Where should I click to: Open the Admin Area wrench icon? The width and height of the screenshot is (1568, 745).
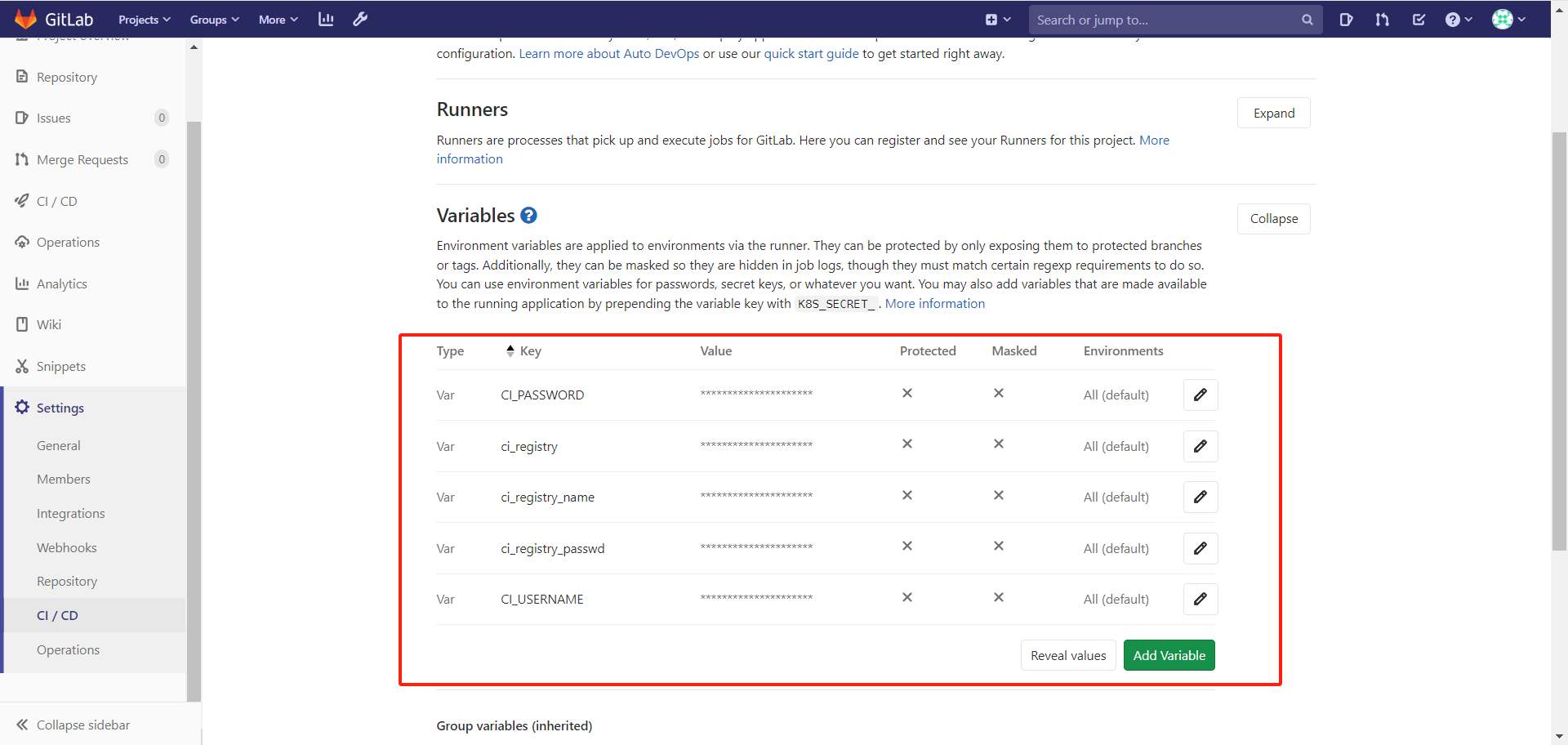(360, 19)
